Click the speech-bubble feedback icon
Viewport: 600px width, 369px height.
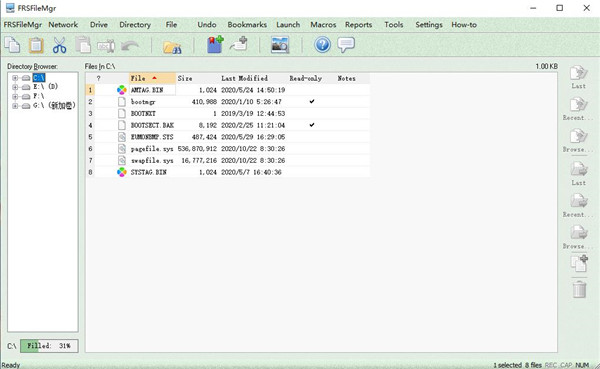pos(346,45)
